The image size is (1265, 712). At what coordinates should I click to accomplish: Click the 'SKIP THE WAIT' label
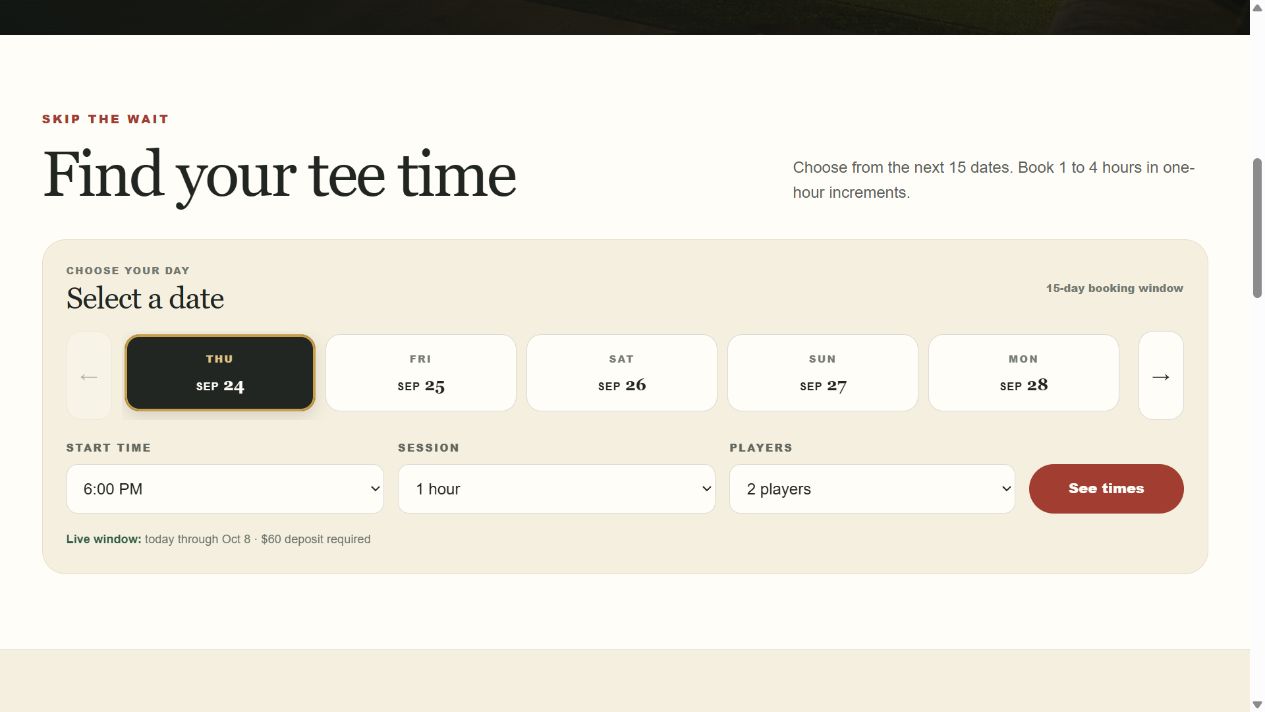(x=105, y=119)
